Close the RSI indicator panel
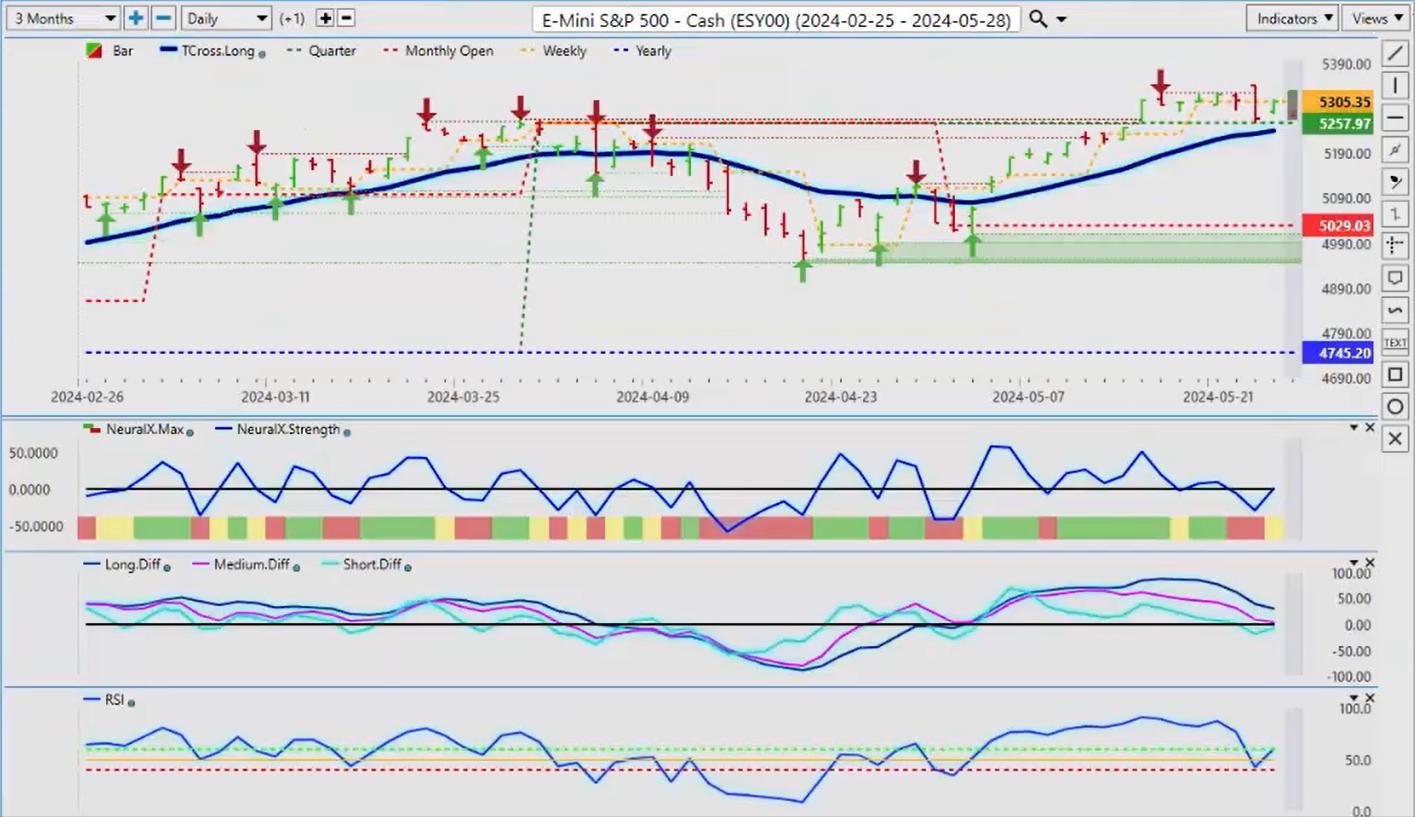 (1370, 698)
